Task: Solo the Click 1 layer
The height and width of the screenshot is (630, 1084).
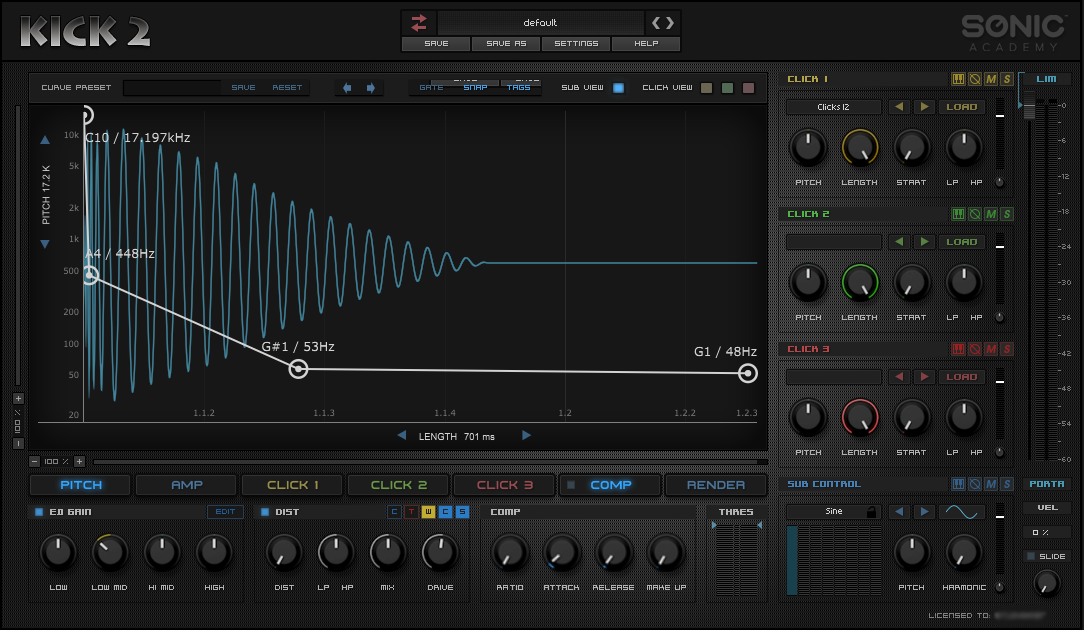Action: tap(1007, 80)
